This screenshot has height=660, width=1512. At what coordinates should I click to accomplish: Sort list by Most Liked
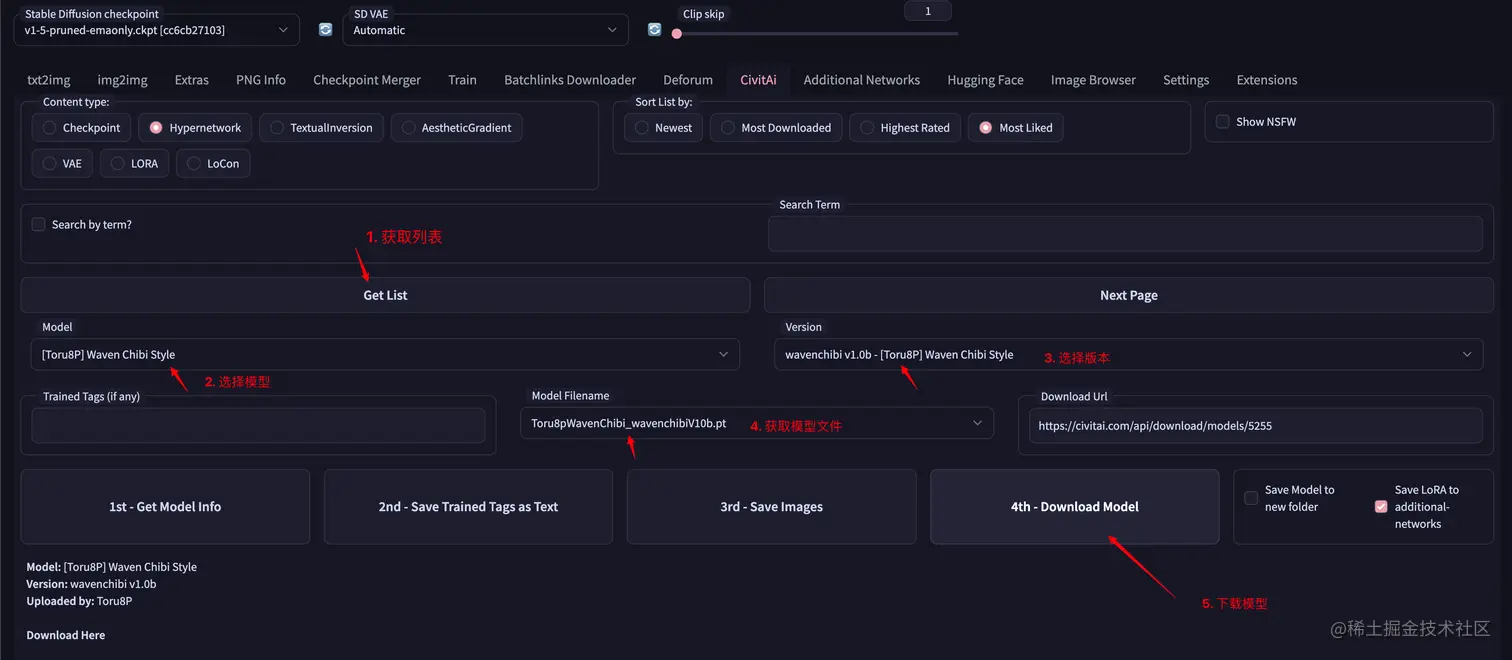[x=1015, y=128]
